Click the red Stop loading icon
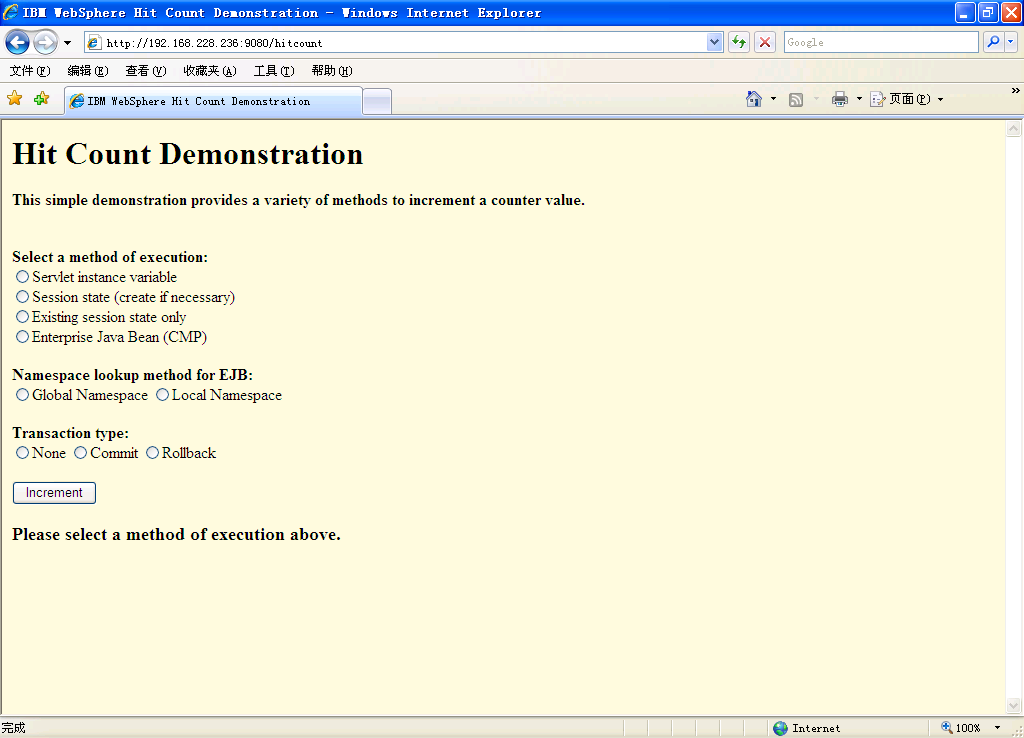 pyautogui.click(x=765, y=42)
